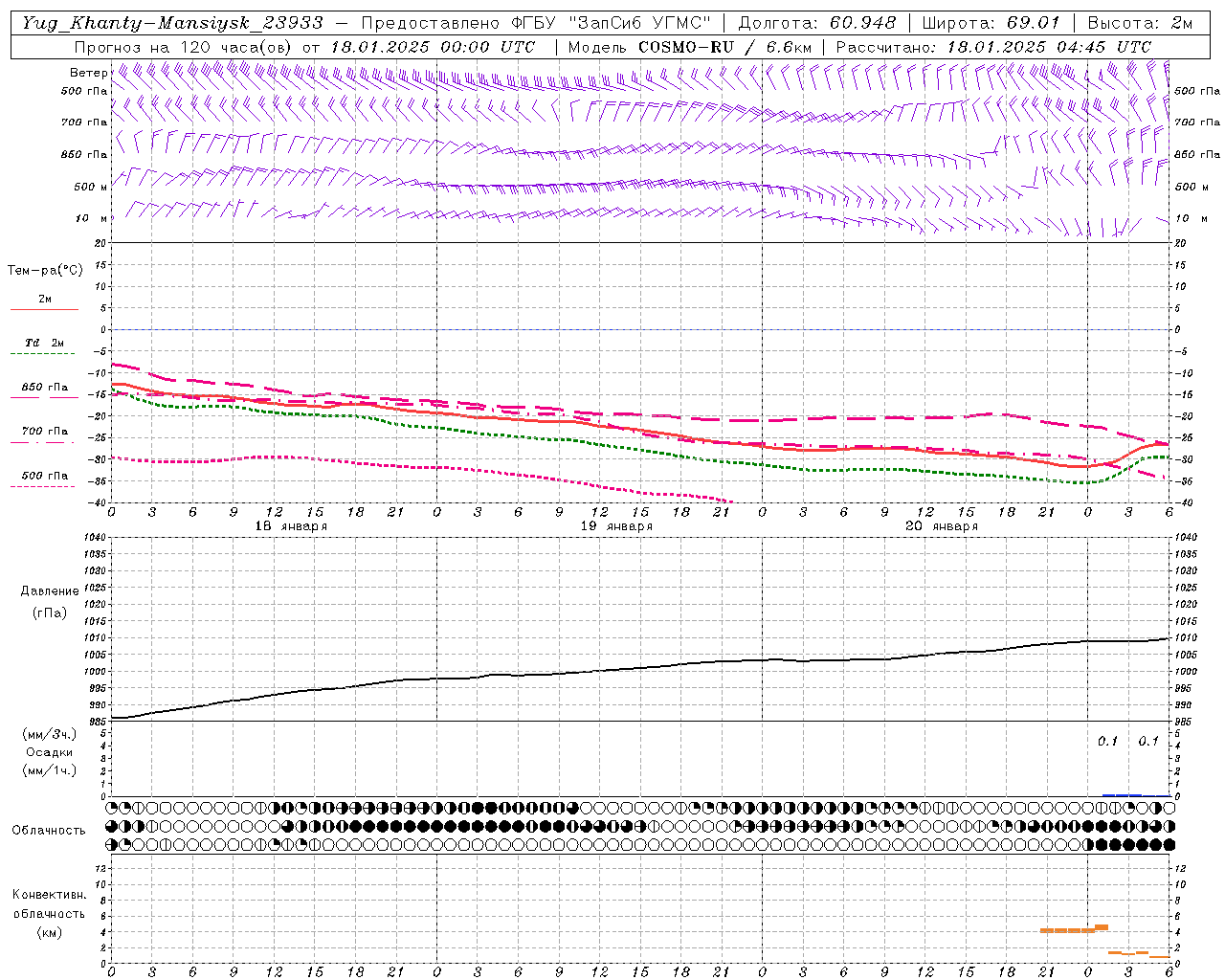Click the forecast start time 18.01.2025 00:00 UTC
Image resolution: width=1225 pixels, height=980 pixels.
pos(433,47)
